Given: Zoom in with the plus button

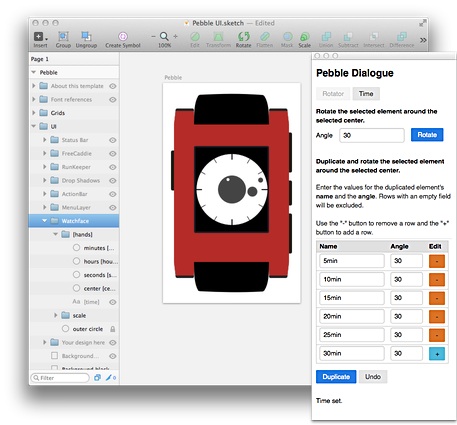Looking at the screenshot, I should pos(175,36).
